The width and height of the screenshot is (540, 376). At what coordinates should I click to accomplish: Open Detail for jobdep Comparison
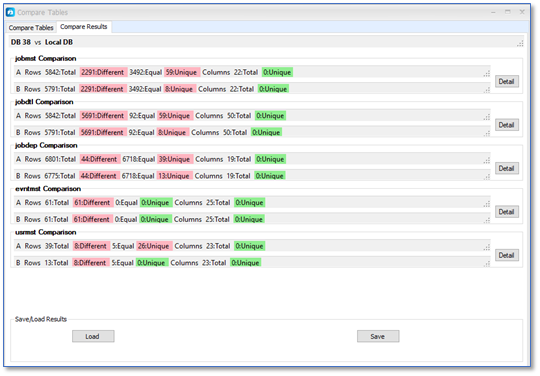pos(507,168)
